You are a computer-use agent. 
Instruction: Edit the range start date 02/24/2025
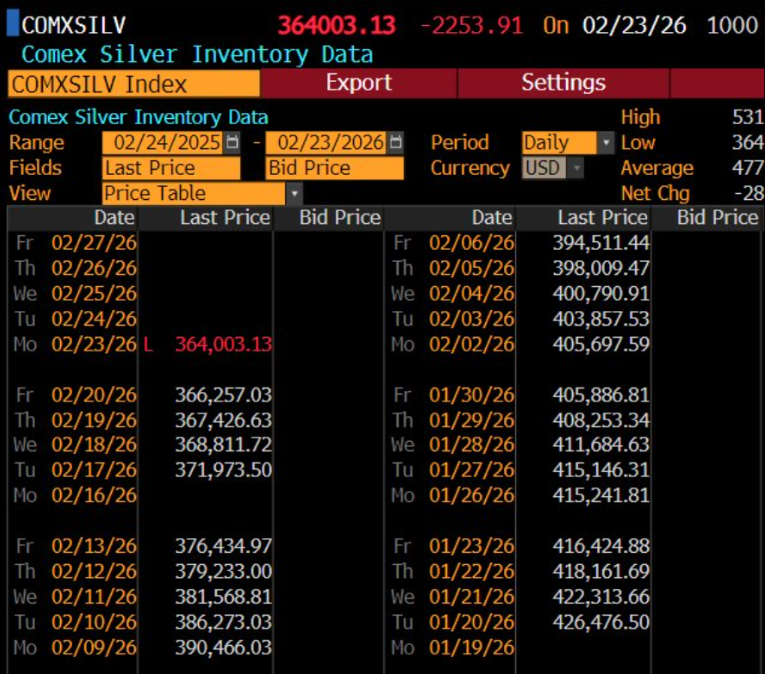164,143
